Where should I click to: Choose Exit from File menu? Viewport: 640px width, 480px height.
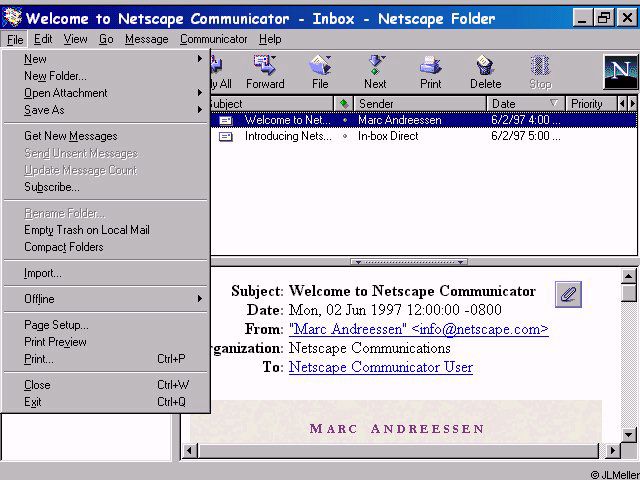106,402
